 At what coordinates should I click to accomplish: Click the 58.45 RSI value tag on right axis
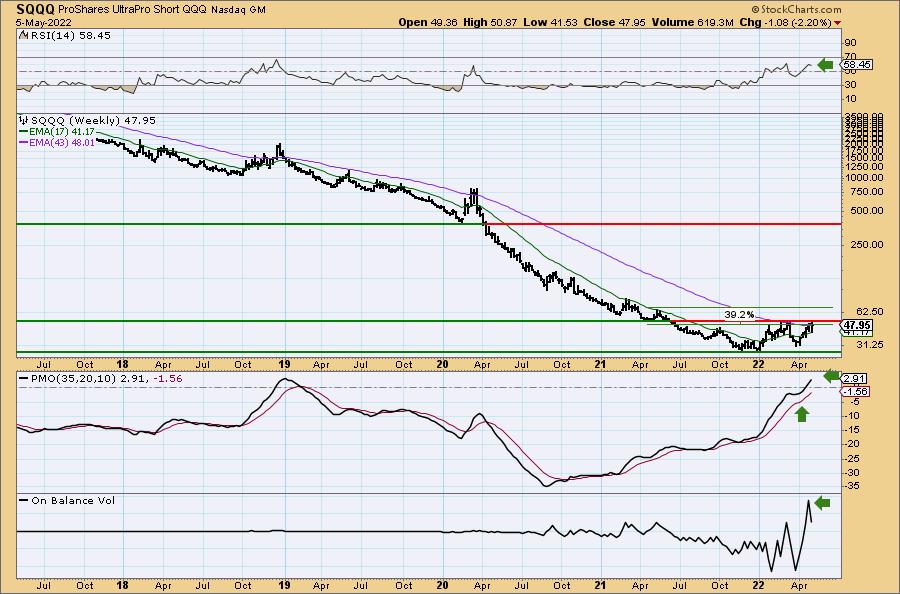[x=858, y=65]
